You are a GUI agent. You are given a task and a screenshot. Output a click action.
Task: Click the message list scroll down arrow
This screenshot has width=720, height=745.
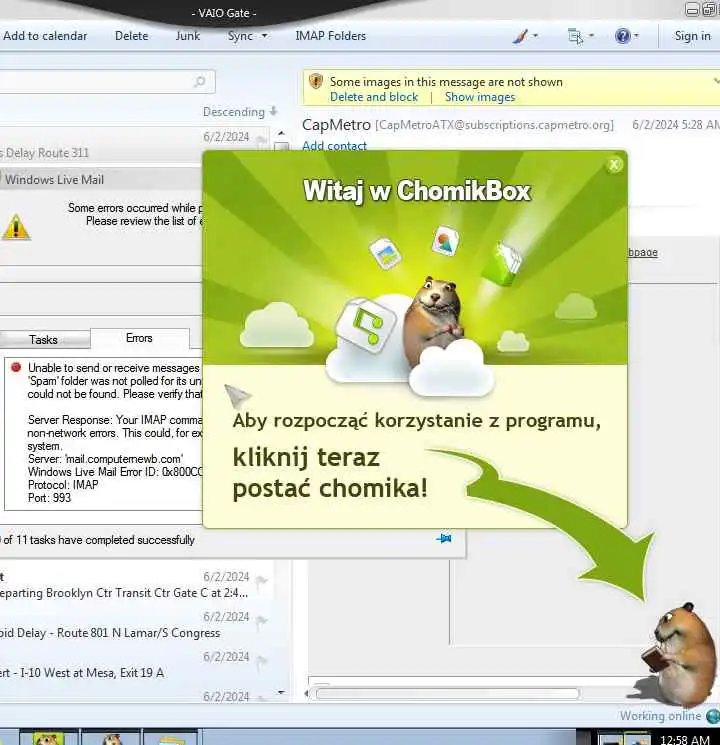point(281,692)
